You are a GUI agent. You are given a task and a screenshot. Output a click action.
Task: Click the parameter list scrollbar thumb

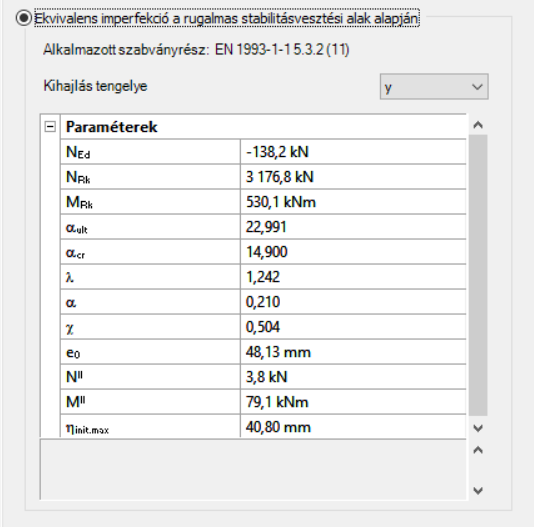[x=478, y=275]
